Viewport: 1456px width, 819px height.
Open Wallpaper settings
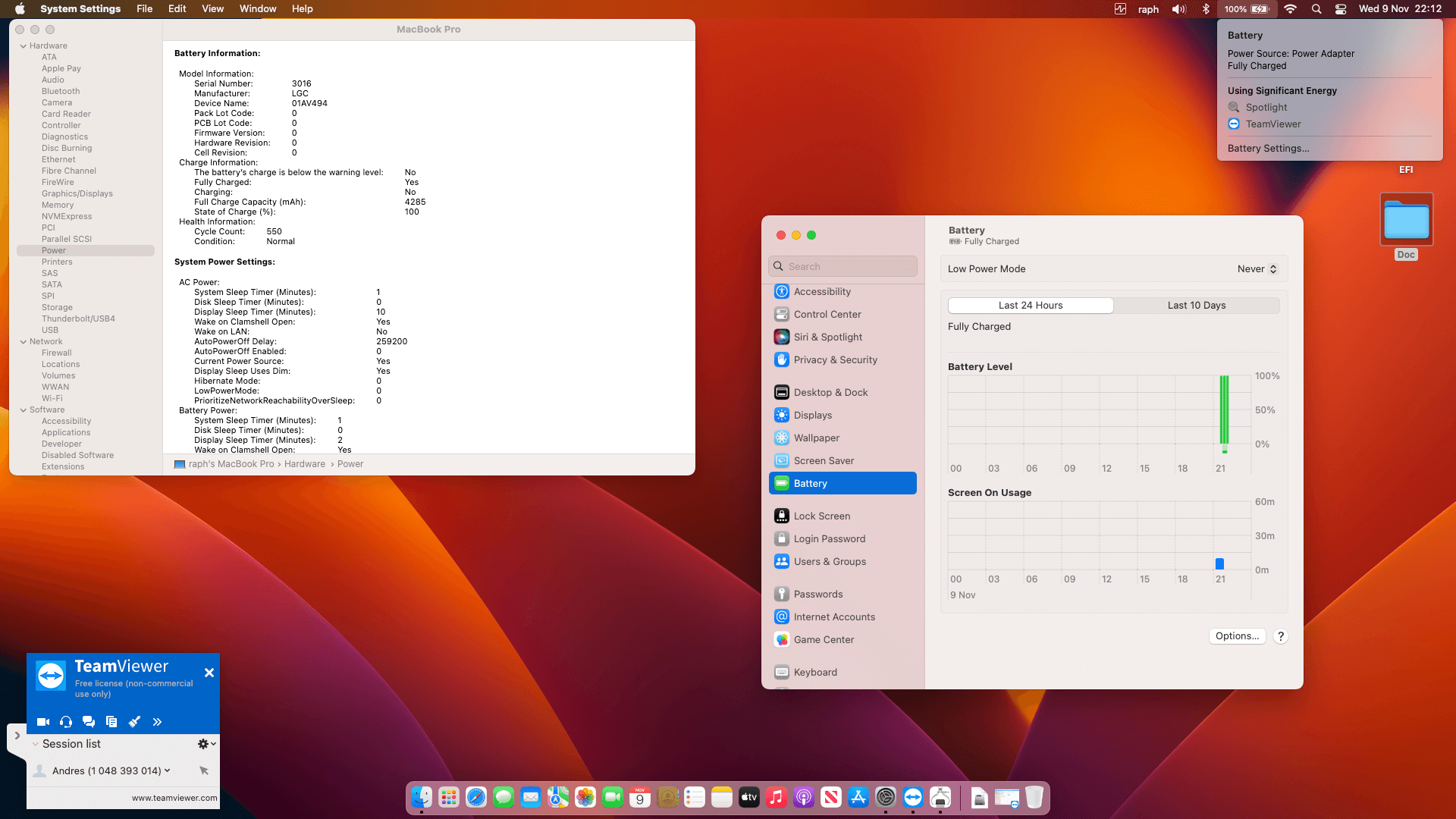click(843, 438)
